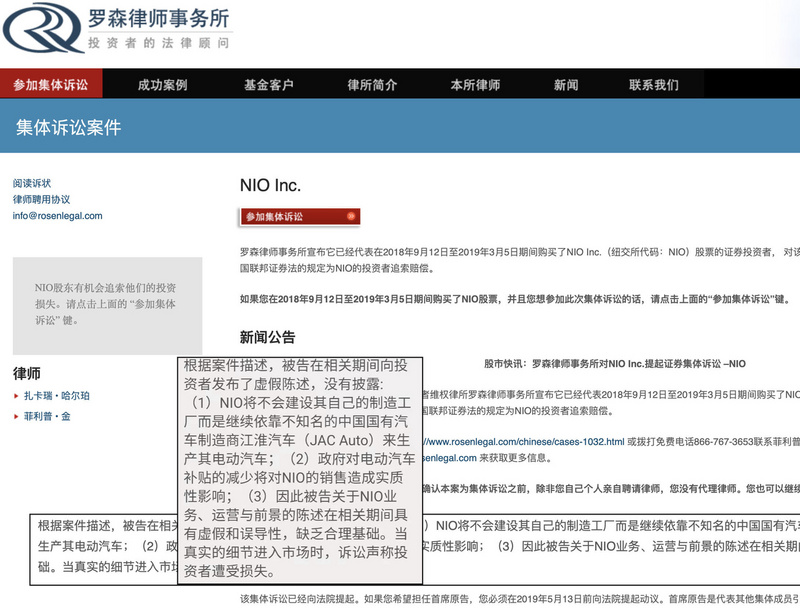
Task: Select the 律所简介 menu item
Action: (x=372, y=85)
